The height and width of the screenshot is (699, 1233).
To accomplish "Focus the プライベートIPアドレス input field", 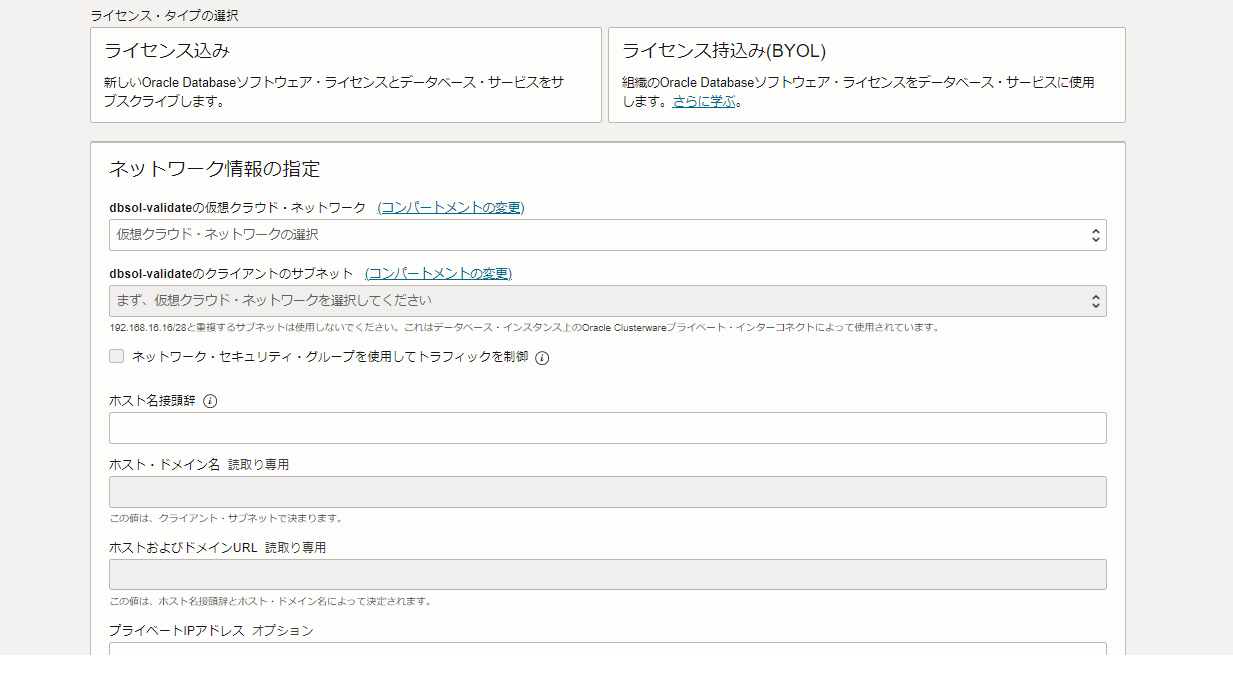I will click(607, 648).
